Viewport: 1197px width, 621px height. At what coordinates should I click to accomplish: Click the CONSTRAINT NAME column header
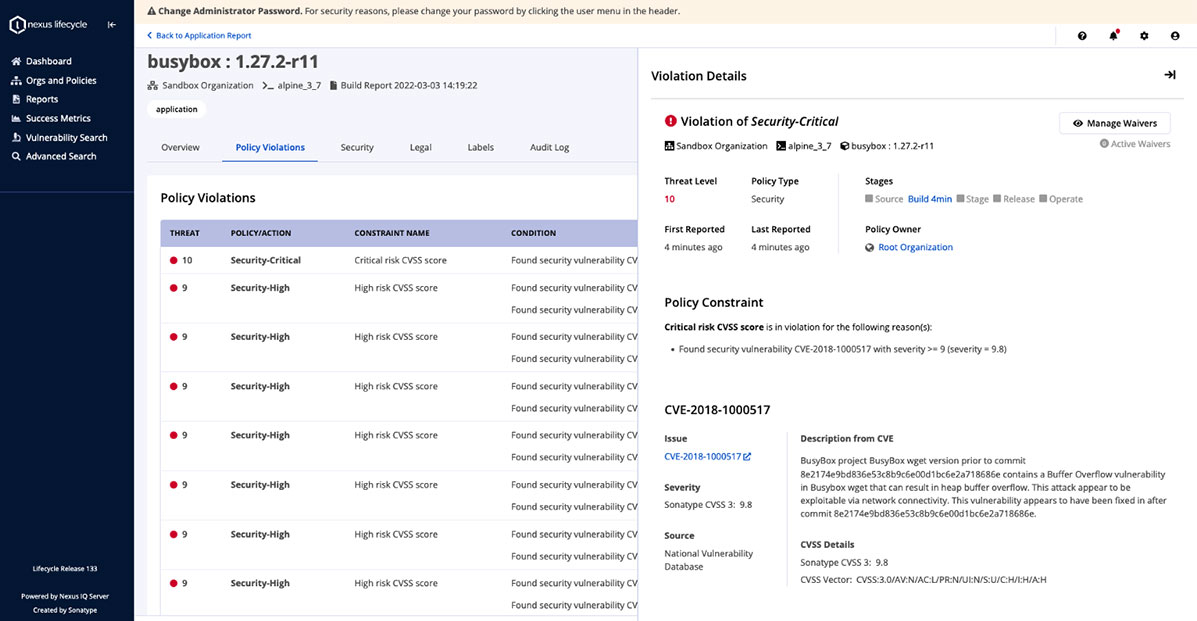coord(392,233)
